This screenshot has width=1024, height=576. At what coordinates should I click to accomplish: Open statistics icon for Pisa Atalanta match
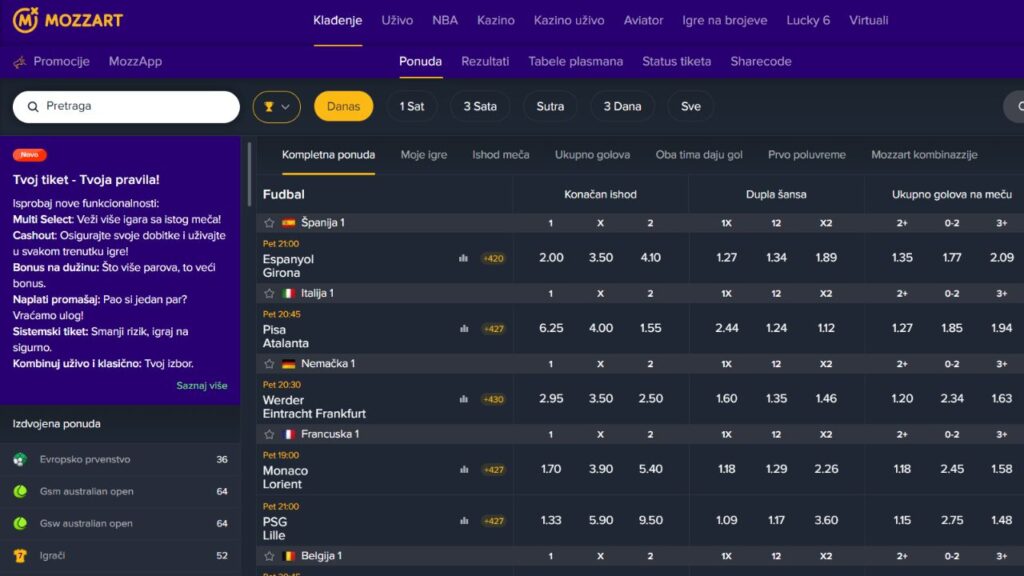(463, 328)
